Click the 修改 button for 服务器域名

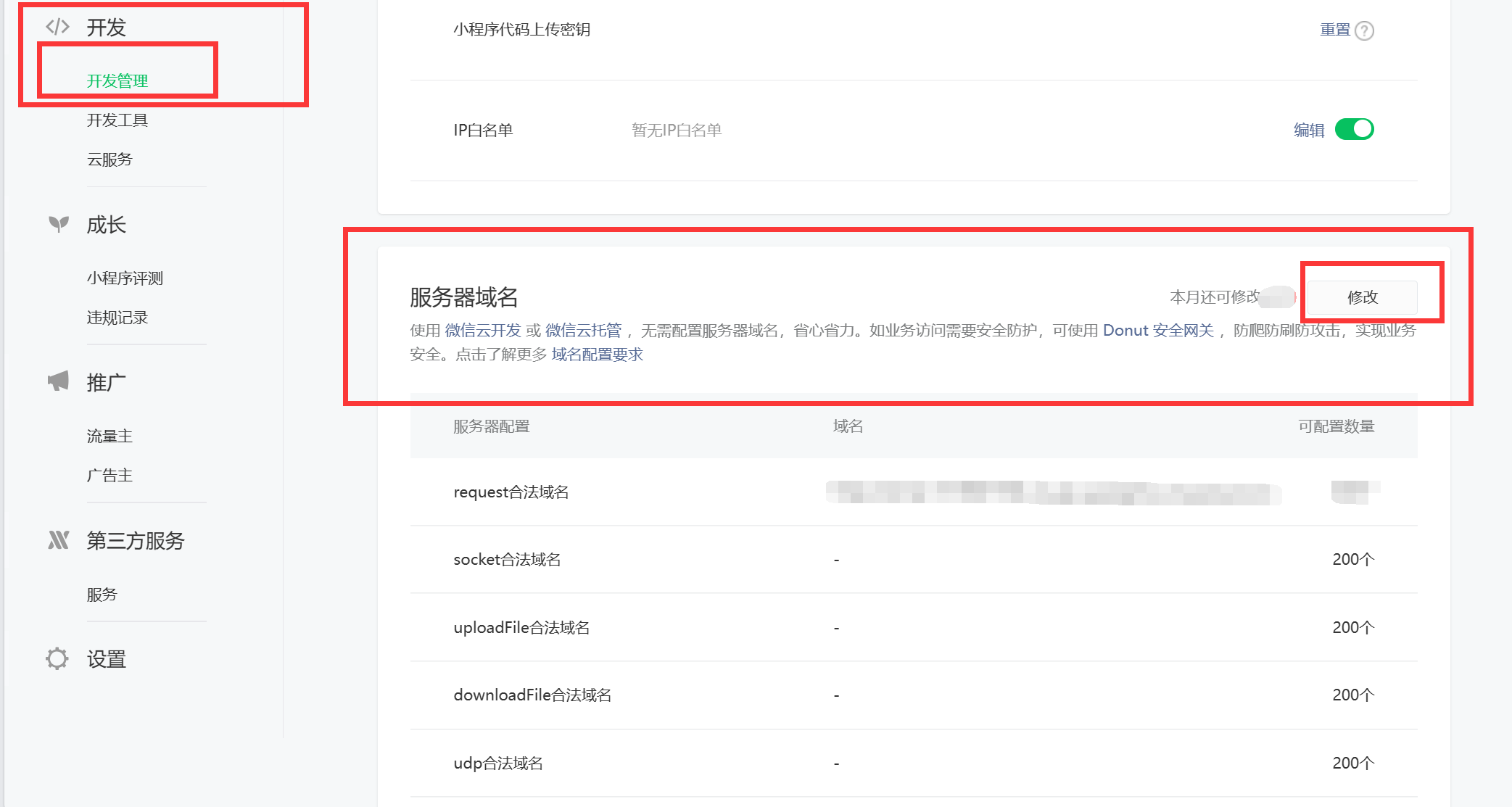pos(1362,297)
